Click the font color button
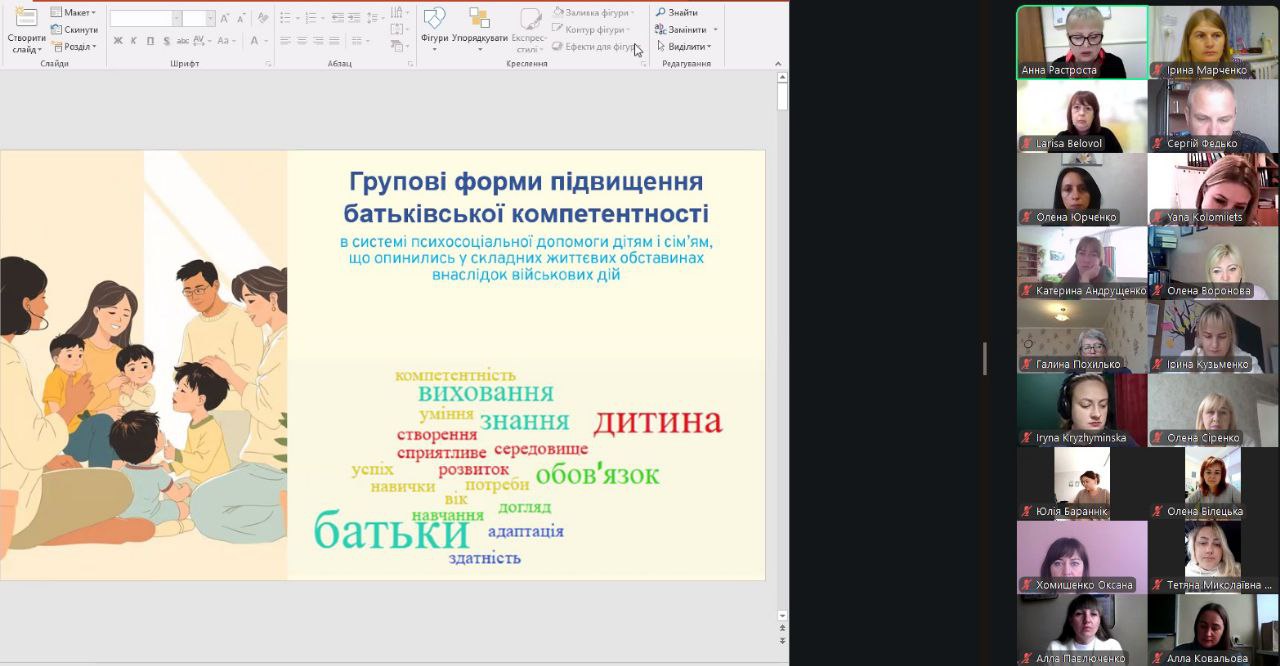 [254, 41]
